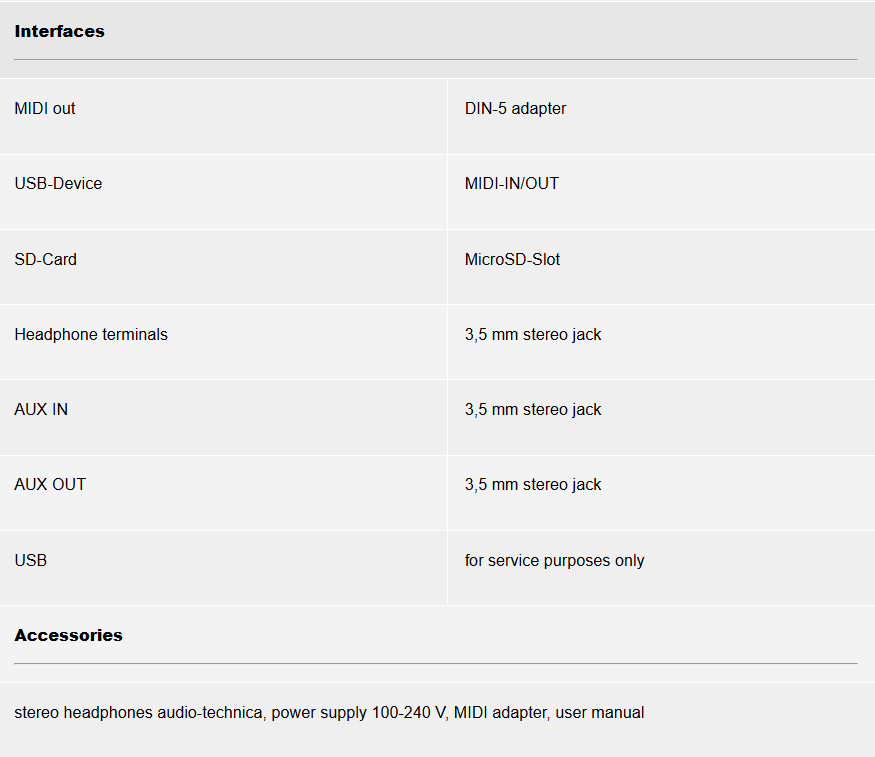Click the MIDI-IN/OUT value cell
The height and width of the screenshot is (757, 875).
[x=511, y=183]
